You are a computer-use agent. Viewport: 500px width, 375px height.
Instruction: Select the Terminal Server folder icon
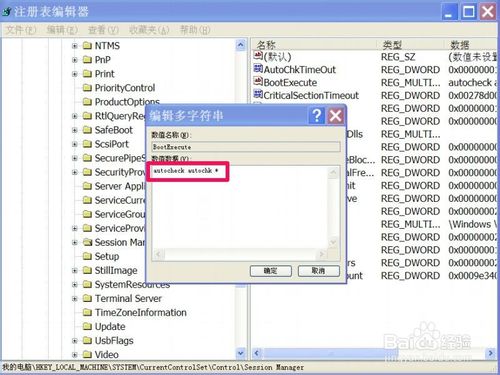pyautogui.click(x=87, y=298)
